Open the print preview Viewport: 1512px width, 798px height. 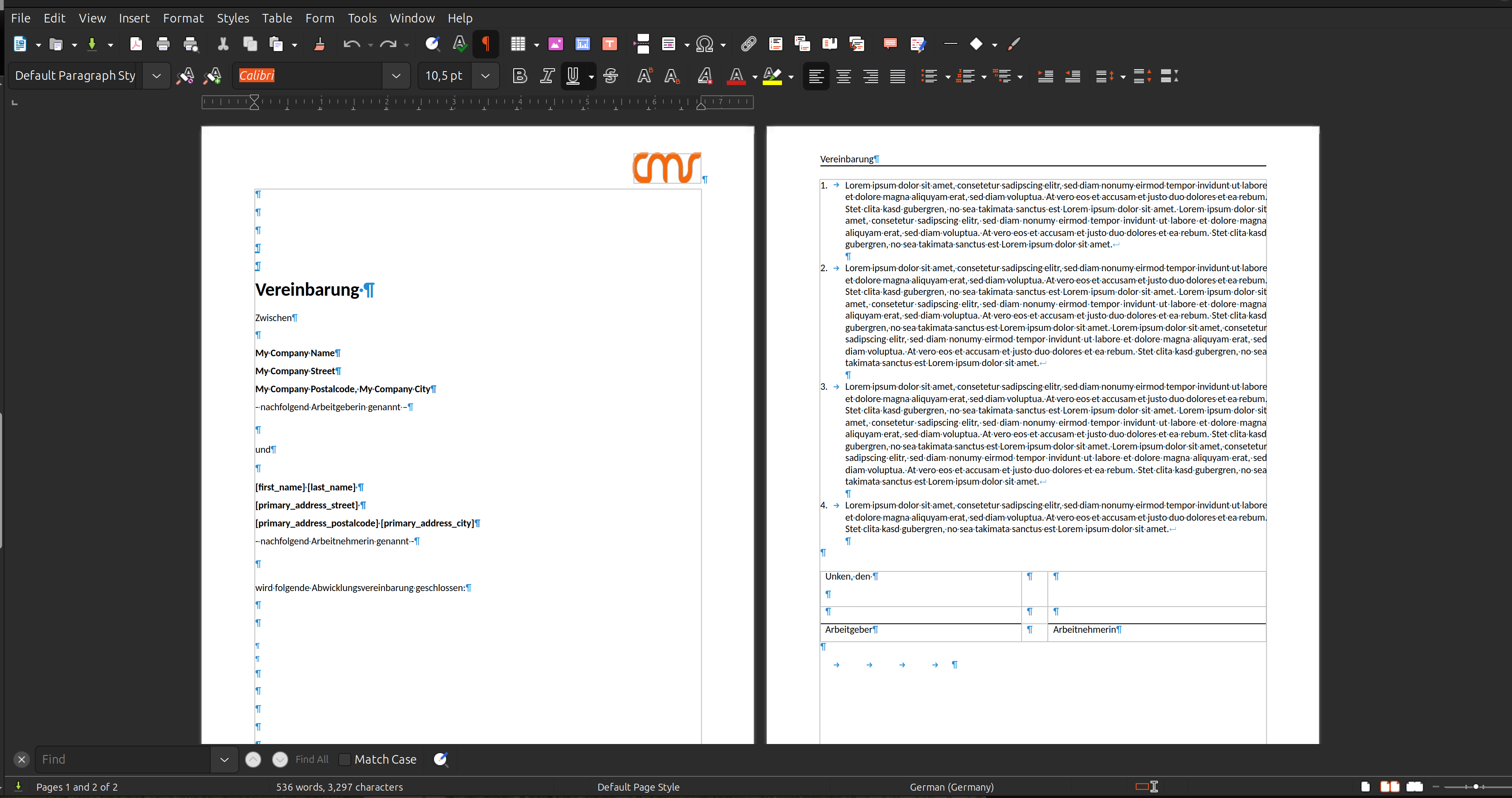pyautogui.click(x=190, y=44)
